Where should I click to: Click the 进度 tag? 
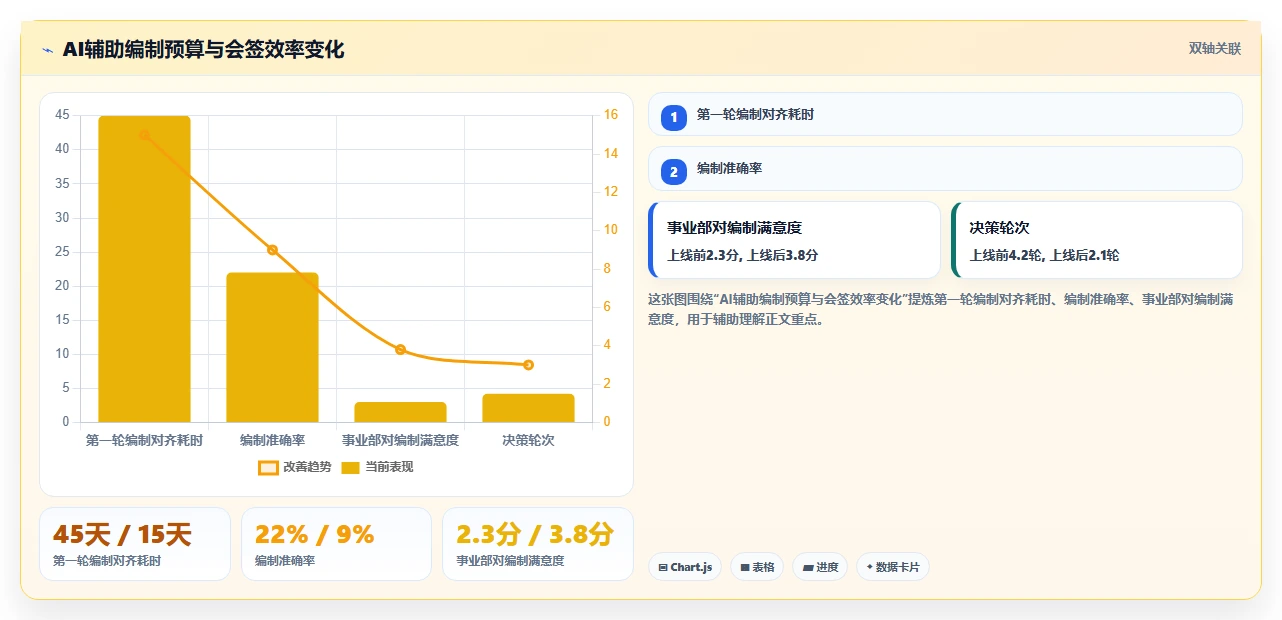(820, 567)
